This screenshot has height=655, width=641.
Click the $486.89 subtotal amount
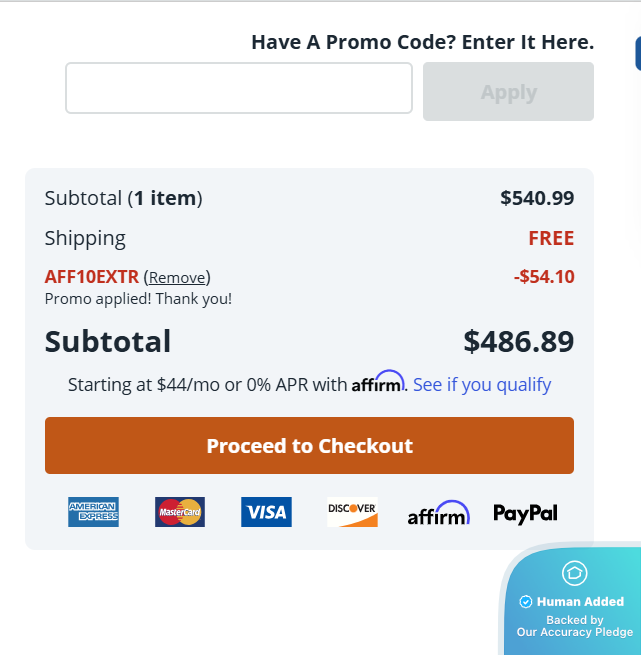519,342
